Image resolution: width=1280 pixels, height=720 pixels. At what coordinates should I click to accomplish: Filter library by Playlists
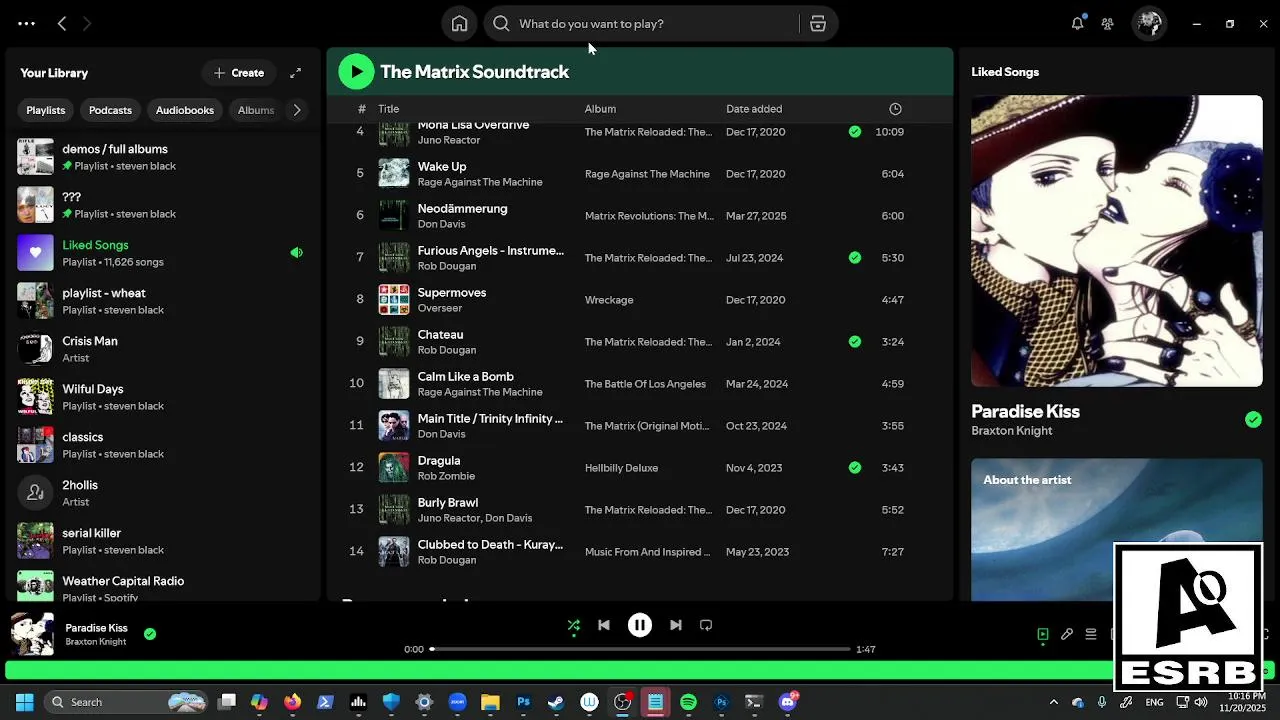(46, 110)
